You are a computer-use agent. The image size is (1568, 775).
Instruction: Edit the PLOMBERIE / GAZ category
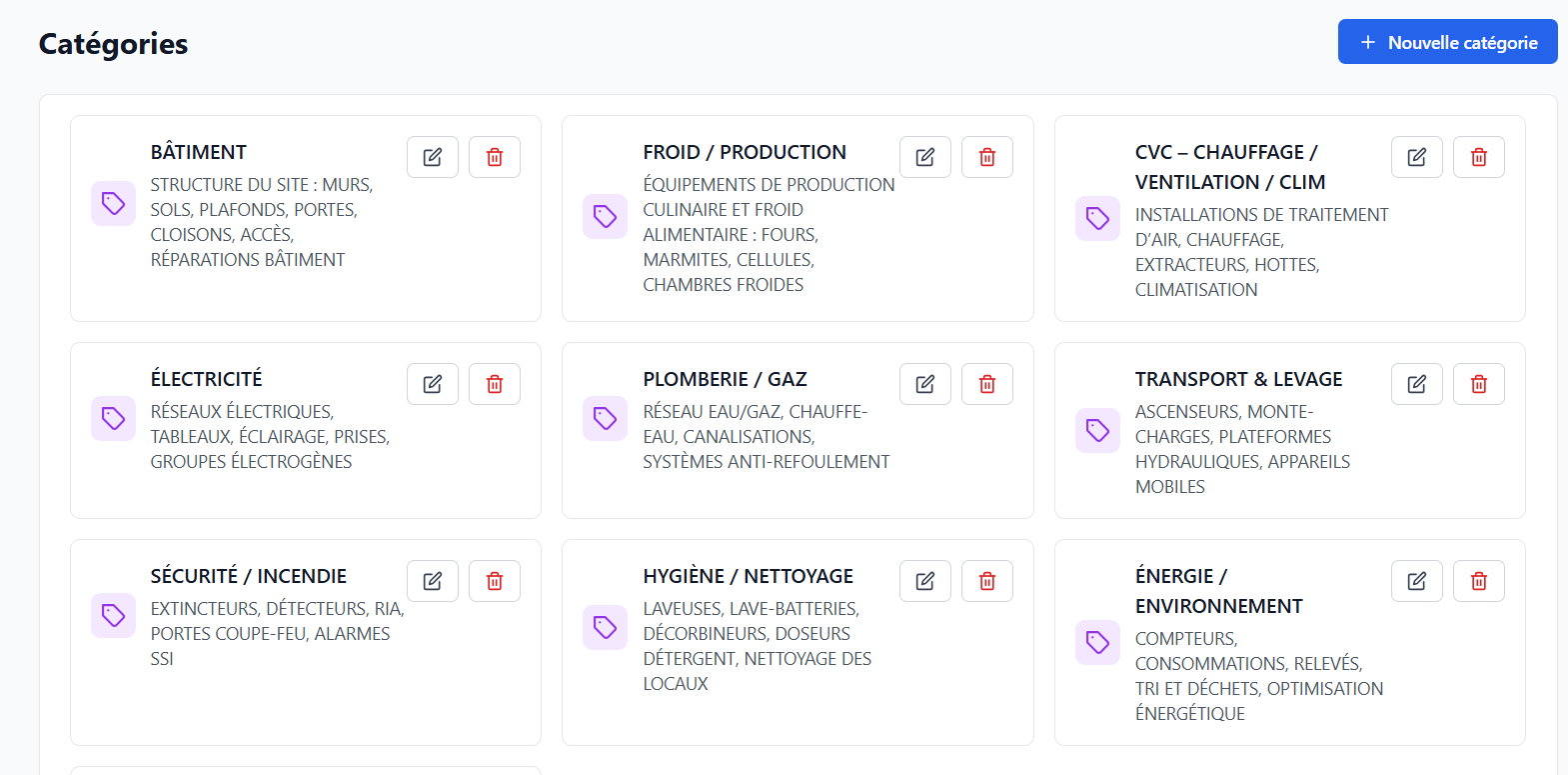(925, 384)
